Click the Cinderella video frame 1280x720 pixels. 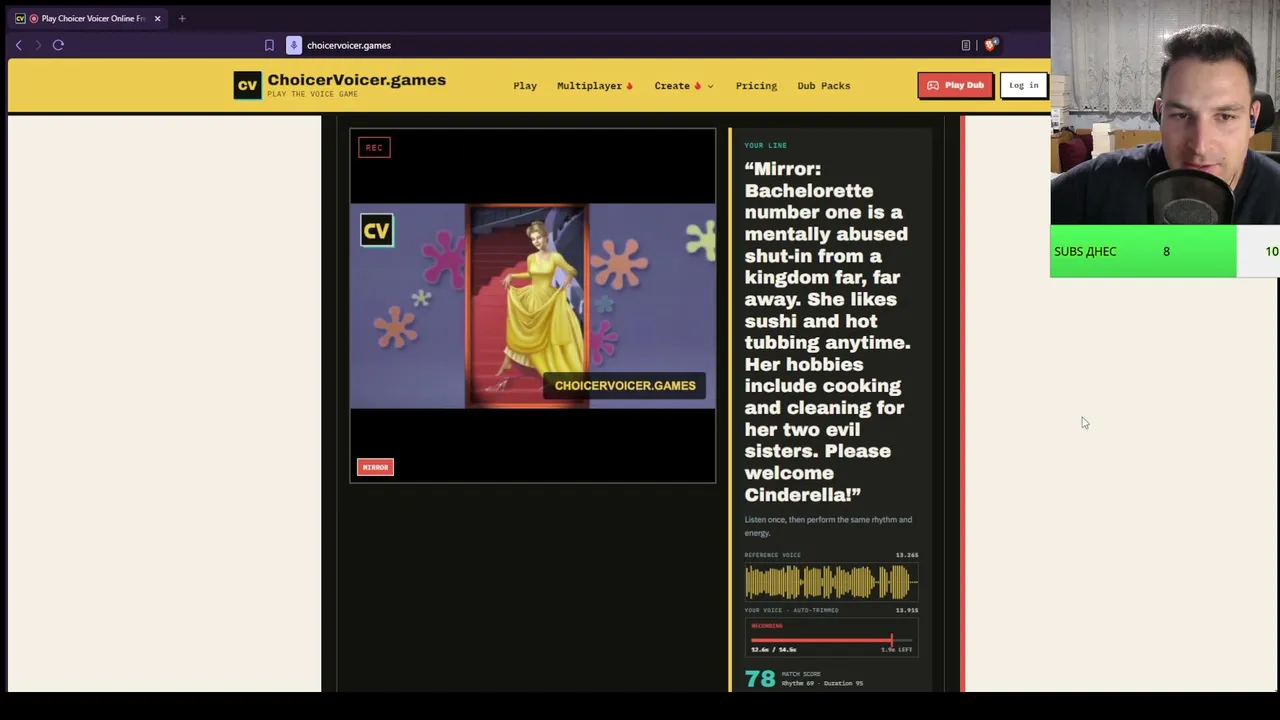click(533, 306)
